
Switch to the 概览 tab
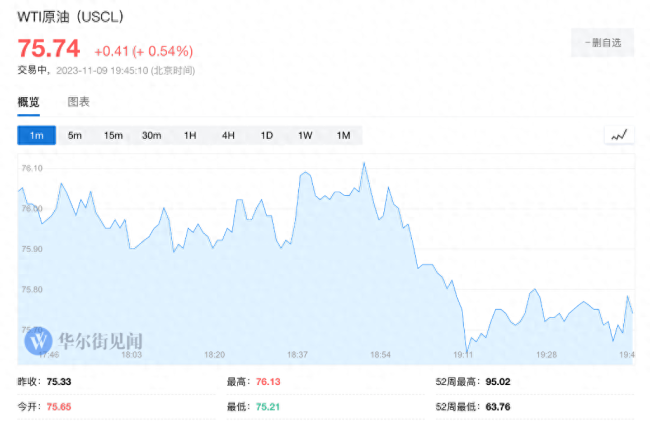coord(29,102)
